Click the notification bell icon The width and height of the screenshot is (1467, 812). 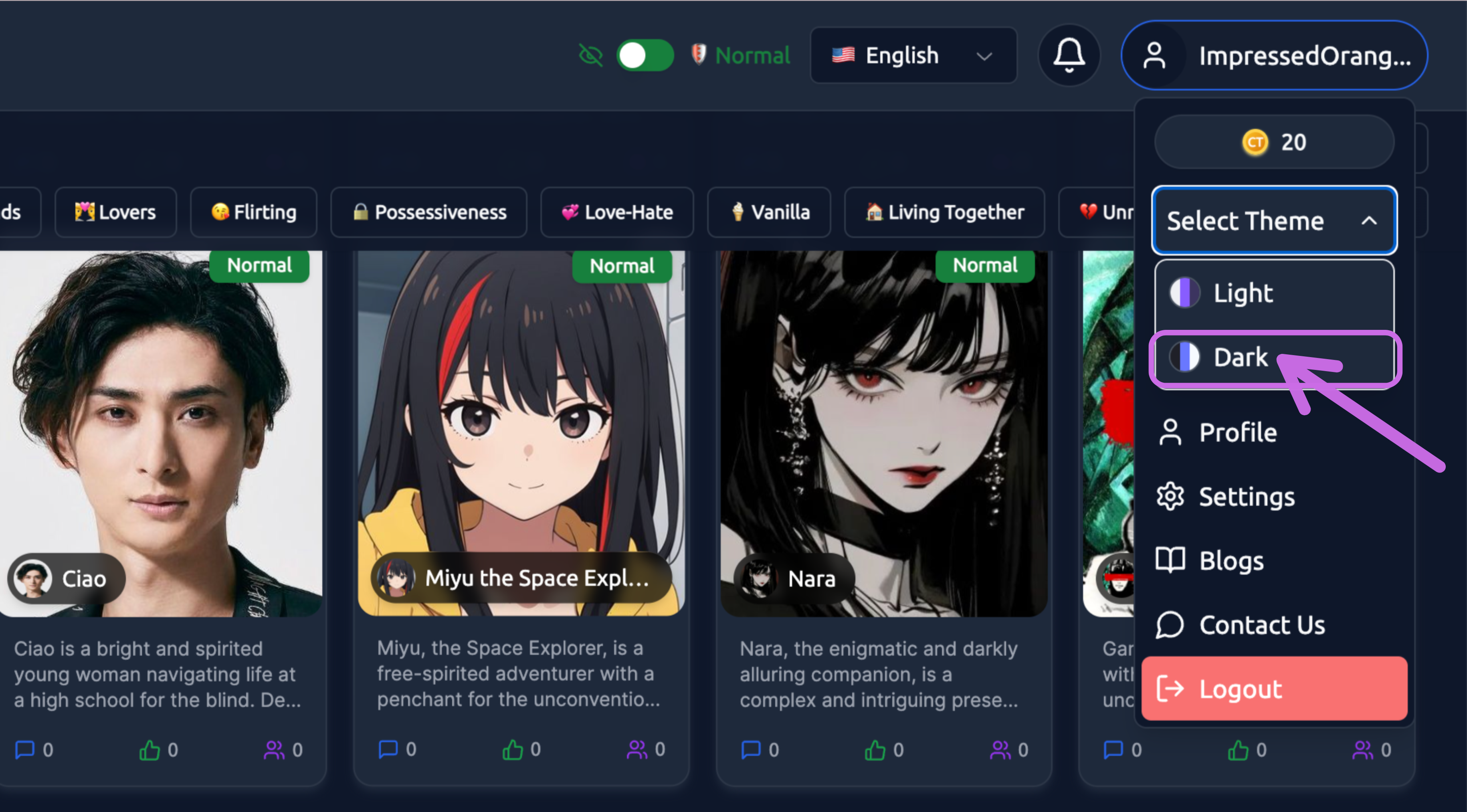coord(1069,55)
